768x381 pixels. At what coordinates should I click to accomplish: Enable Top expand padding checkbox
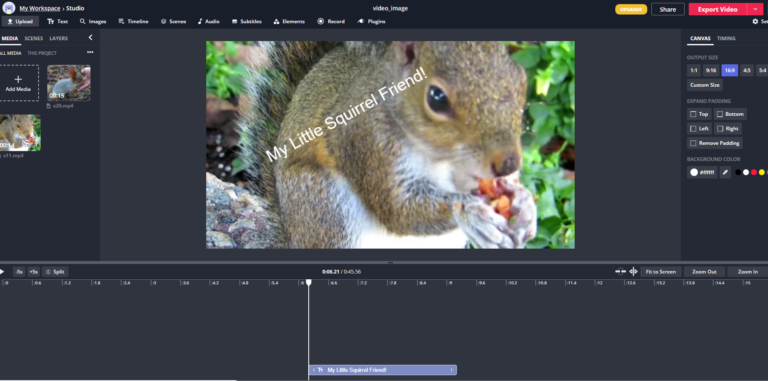coord(693,114)
